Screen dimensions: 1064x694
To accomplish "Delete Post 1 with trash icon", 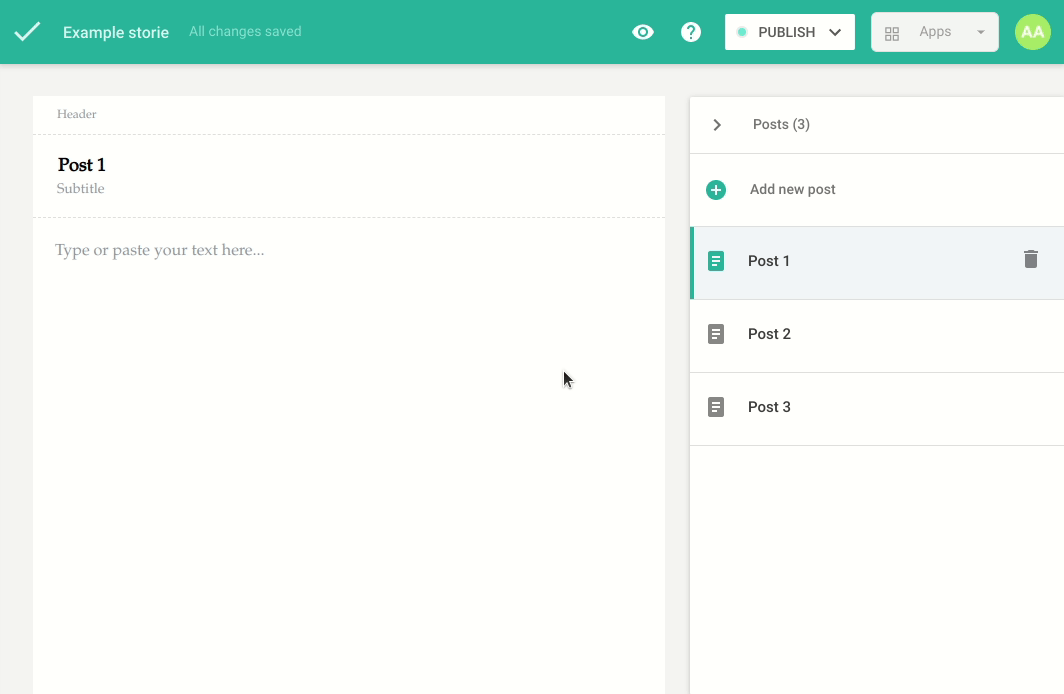I will 1030,260.
